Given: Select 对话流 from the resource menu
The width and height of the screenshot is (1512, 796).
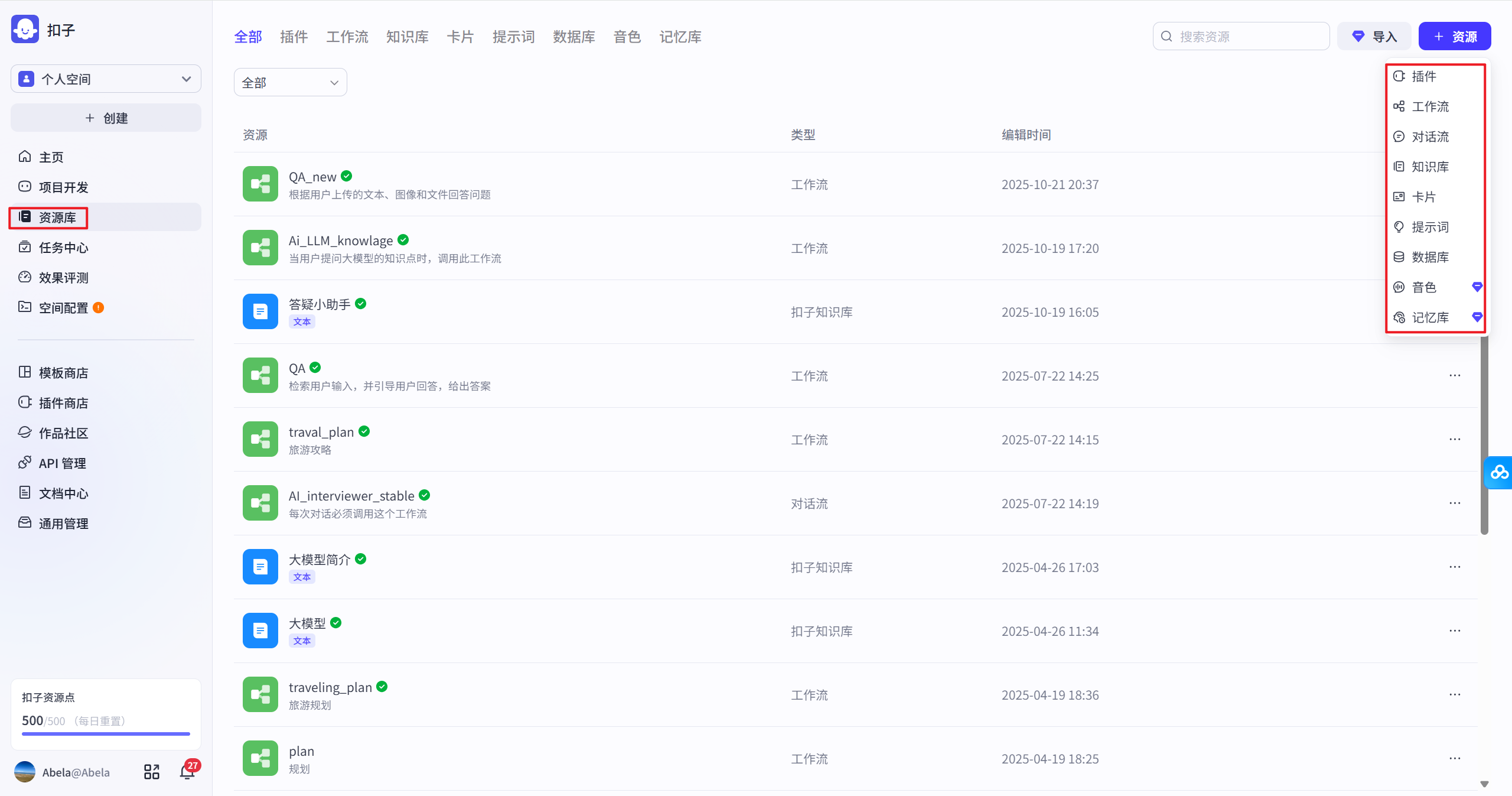Looking at the screenshot, I should 1430,137.
